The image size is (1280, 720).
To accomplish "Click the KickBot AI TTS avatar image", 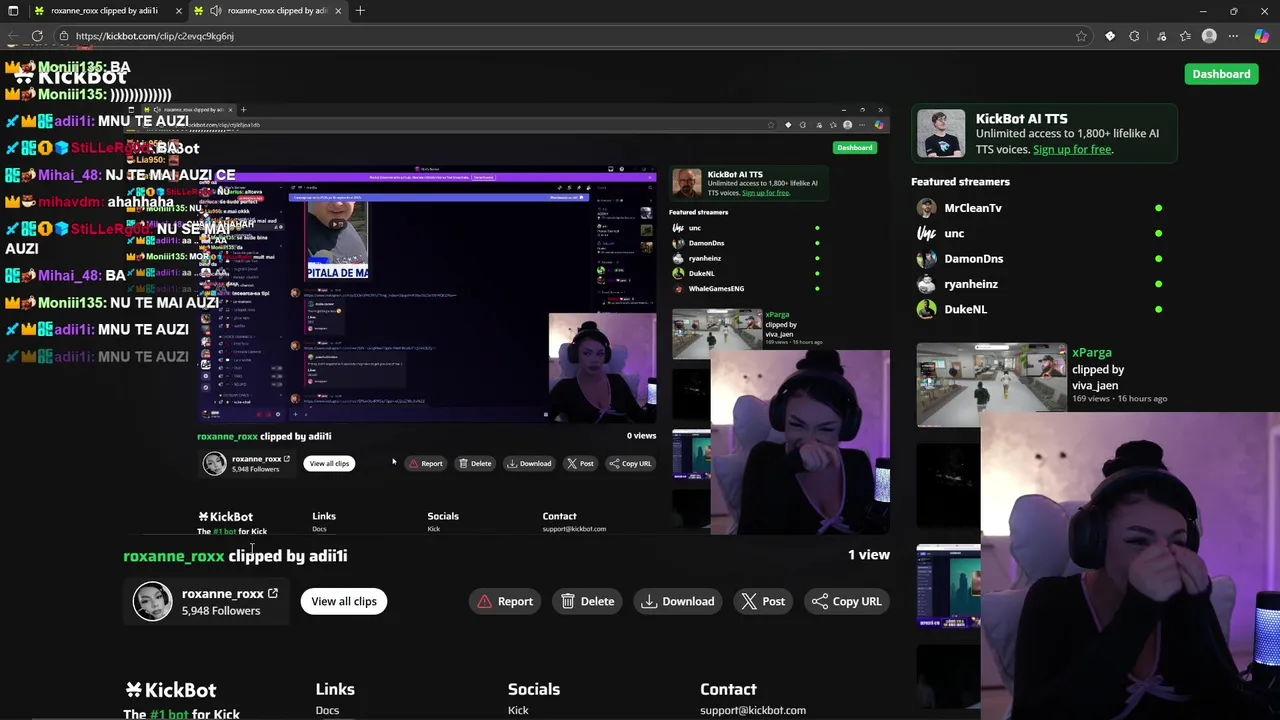I will [x=941, y=133].
